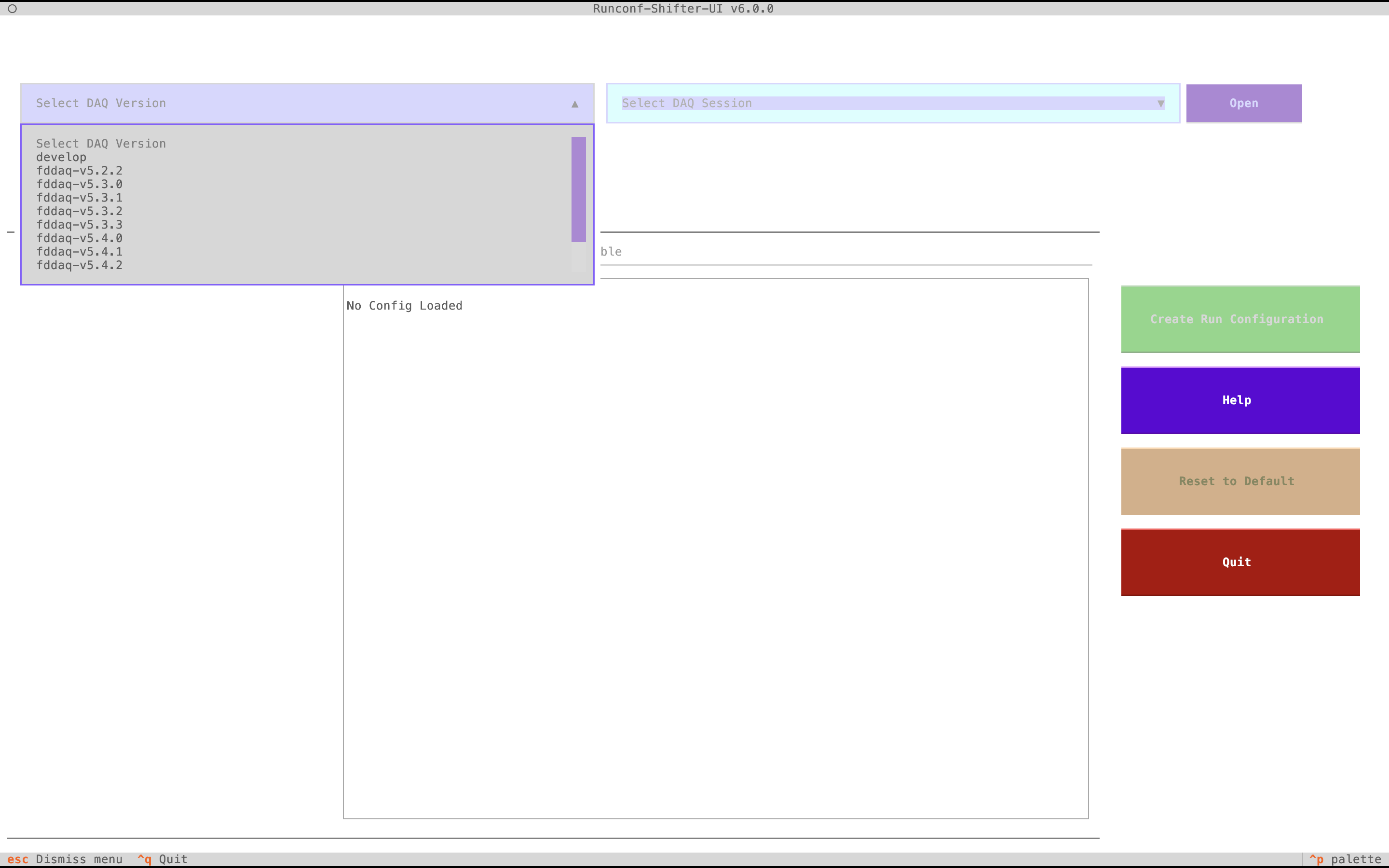Screen dimensions: 1389x868
Task: Click Create Run Configuration button
Action: click(1240, 319)
